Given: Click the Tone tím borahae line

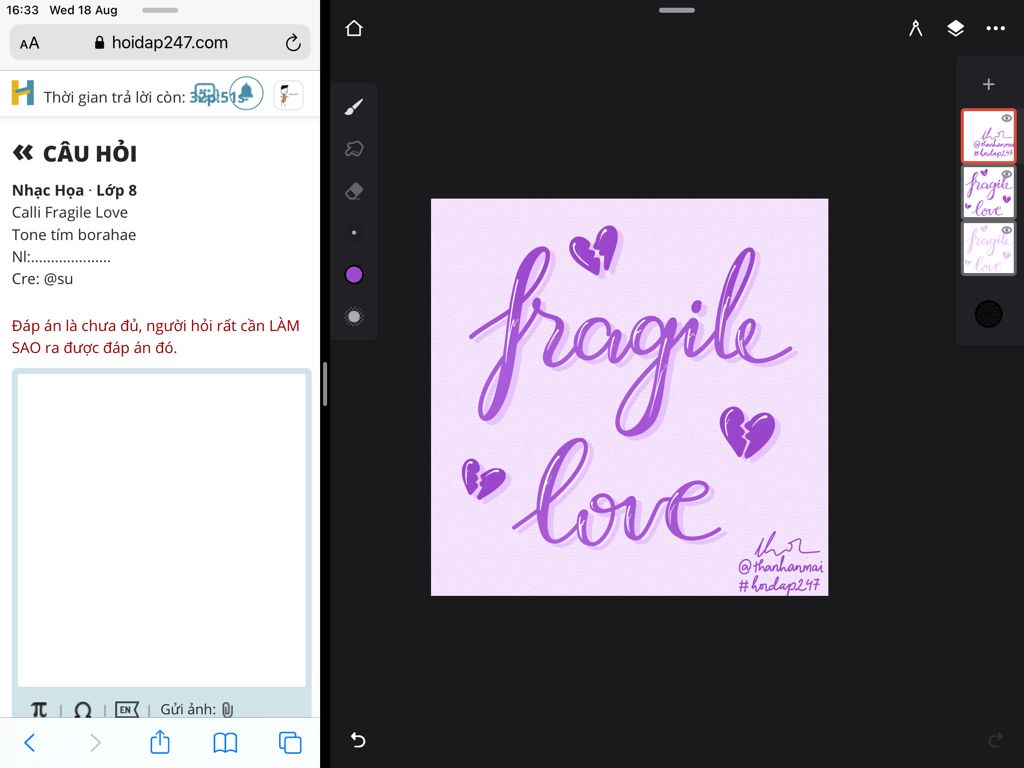Looking at the screenshot, I should point(74,234).
